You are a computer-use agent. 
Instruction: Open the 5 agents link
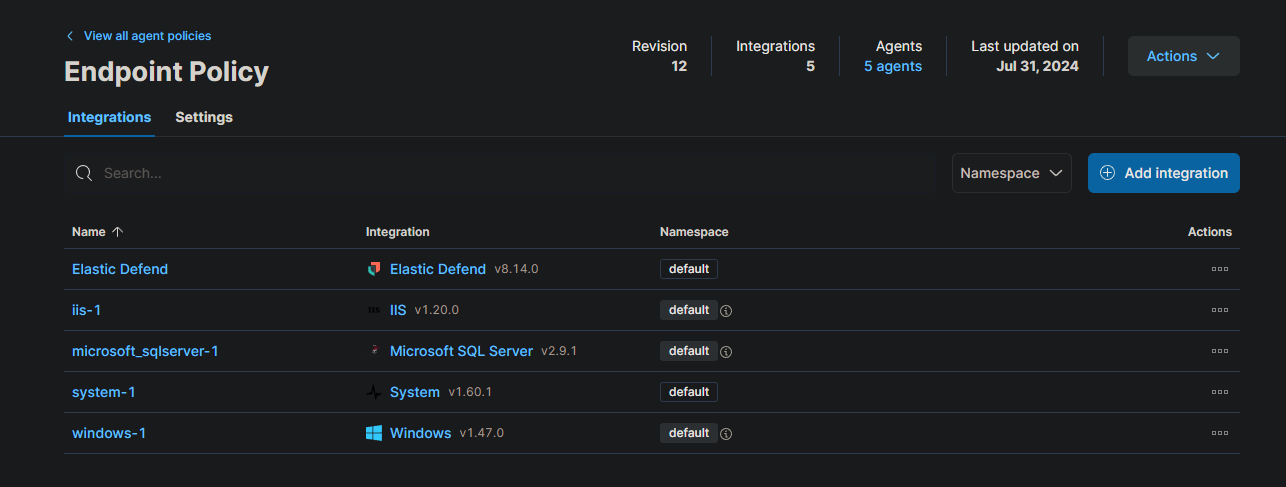(892, 66)
